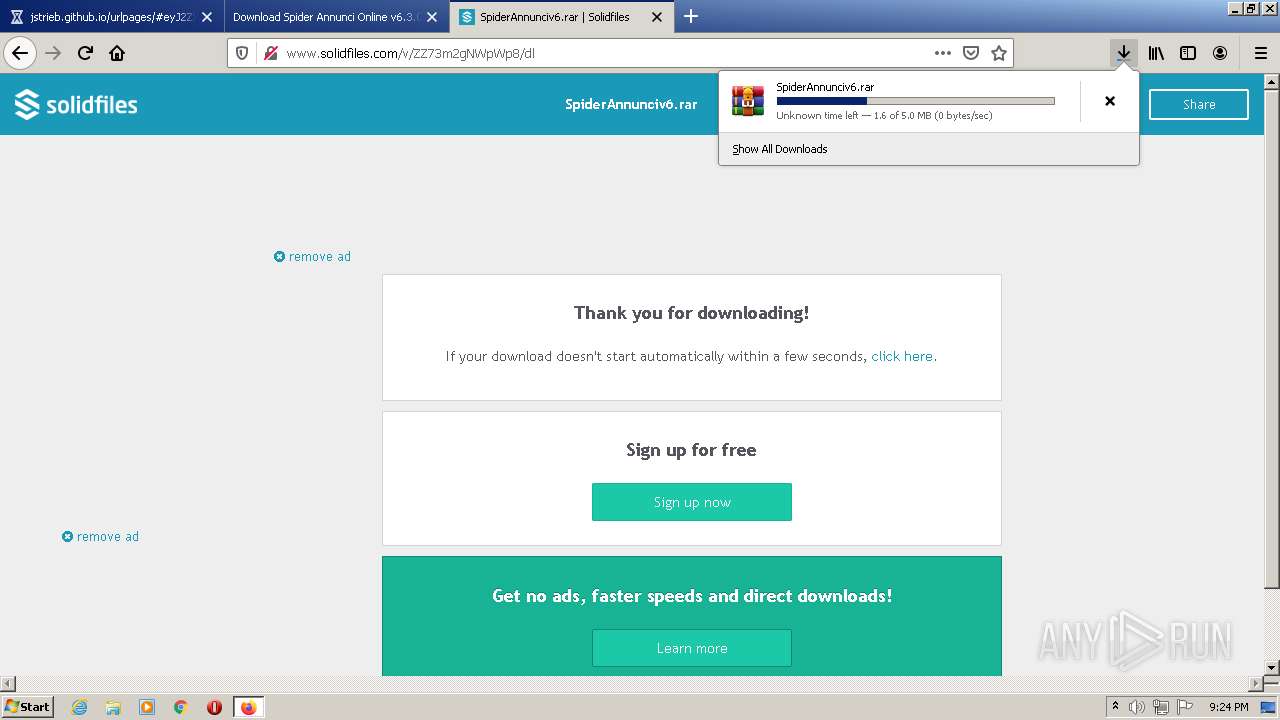Close the Download Spider Annunci tab

click(x=432, y=17)
